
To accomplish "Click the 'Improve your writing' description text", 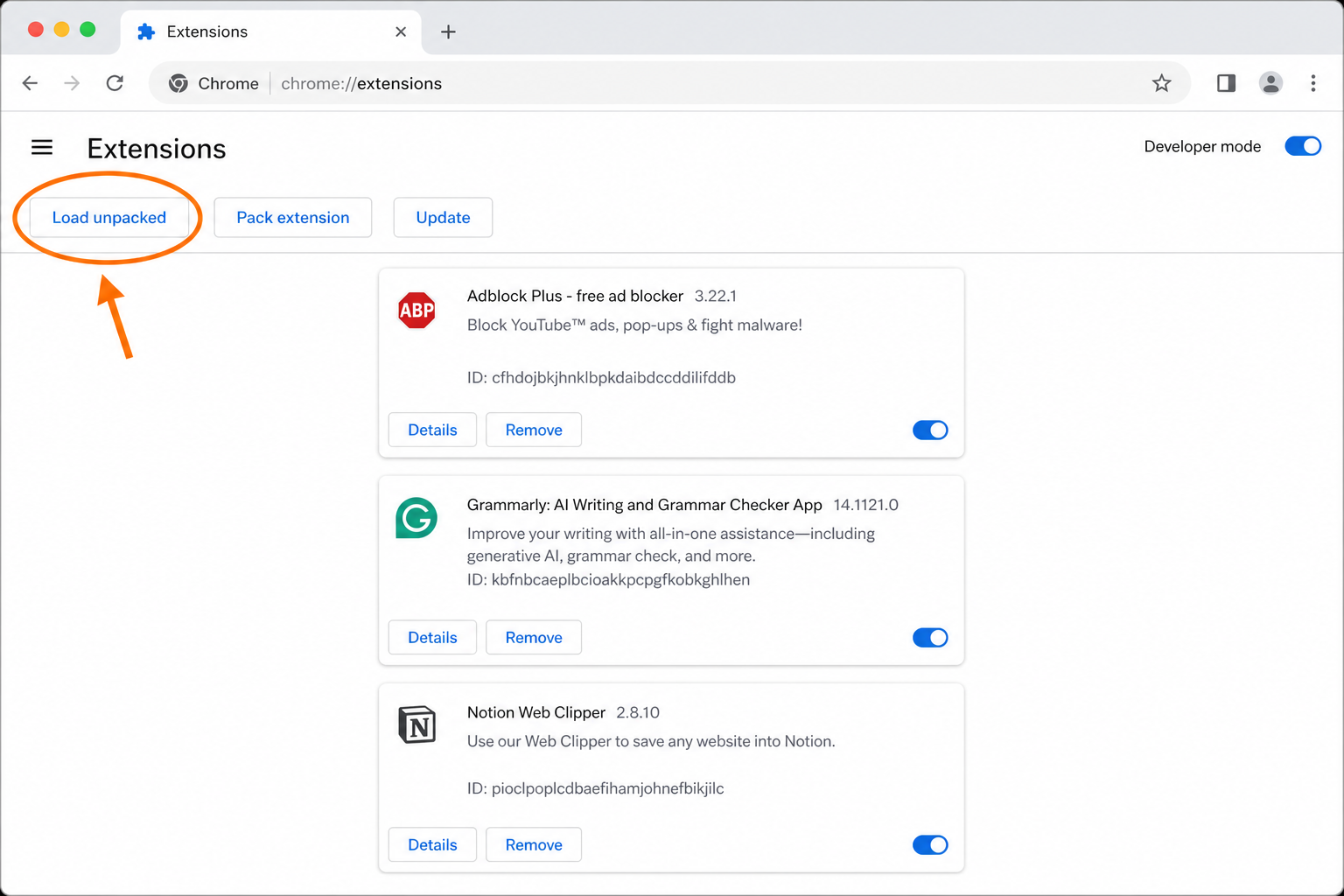I will pyautogui.click(x=671, y=544).
